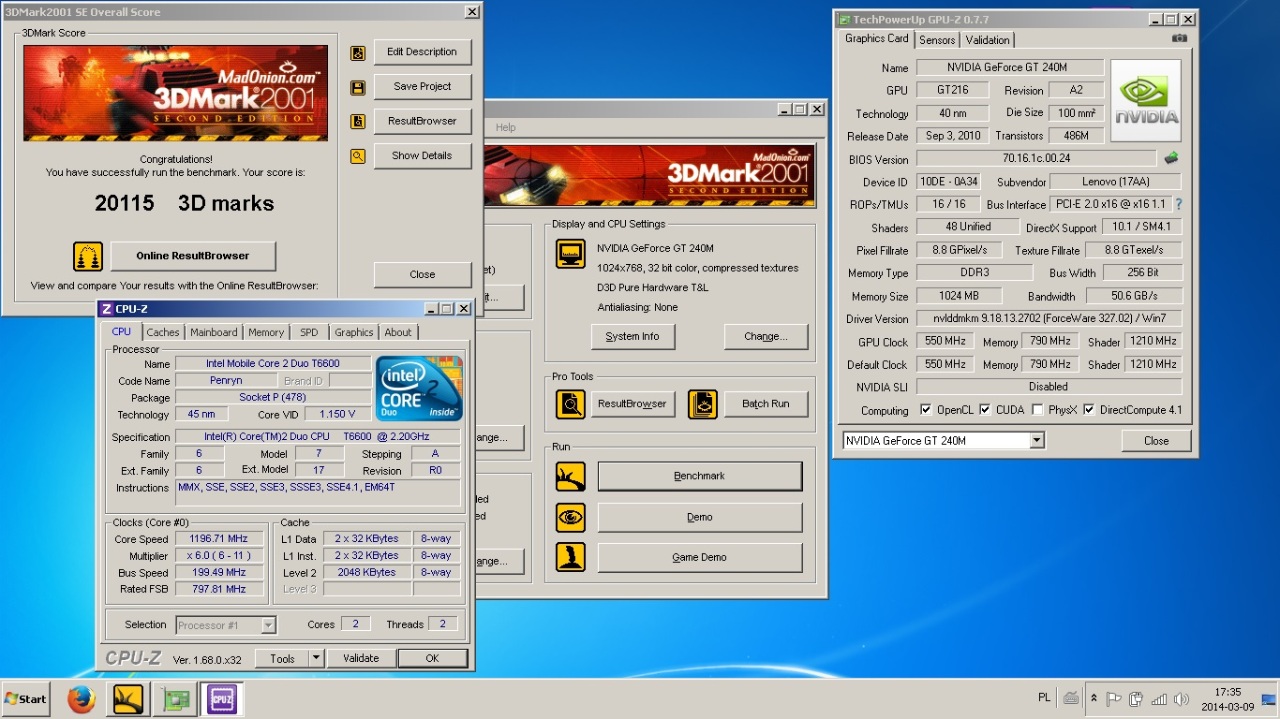Toggle the OpenCL checkbox
This screenshot has width=1280, height=719.
[x=925, y=410]
